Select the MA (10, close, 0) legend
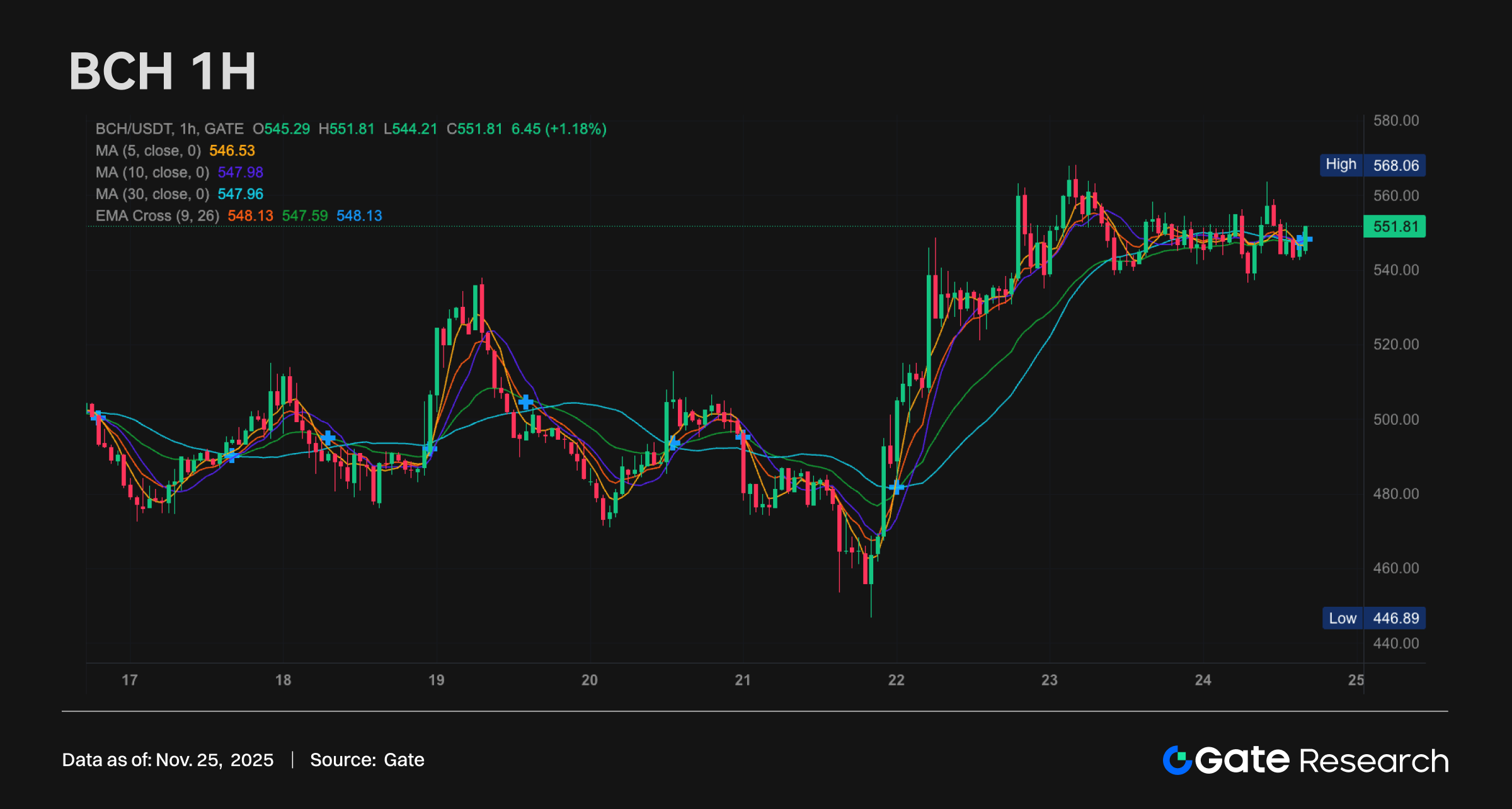The image size is (1512, 809). (152, 172)
